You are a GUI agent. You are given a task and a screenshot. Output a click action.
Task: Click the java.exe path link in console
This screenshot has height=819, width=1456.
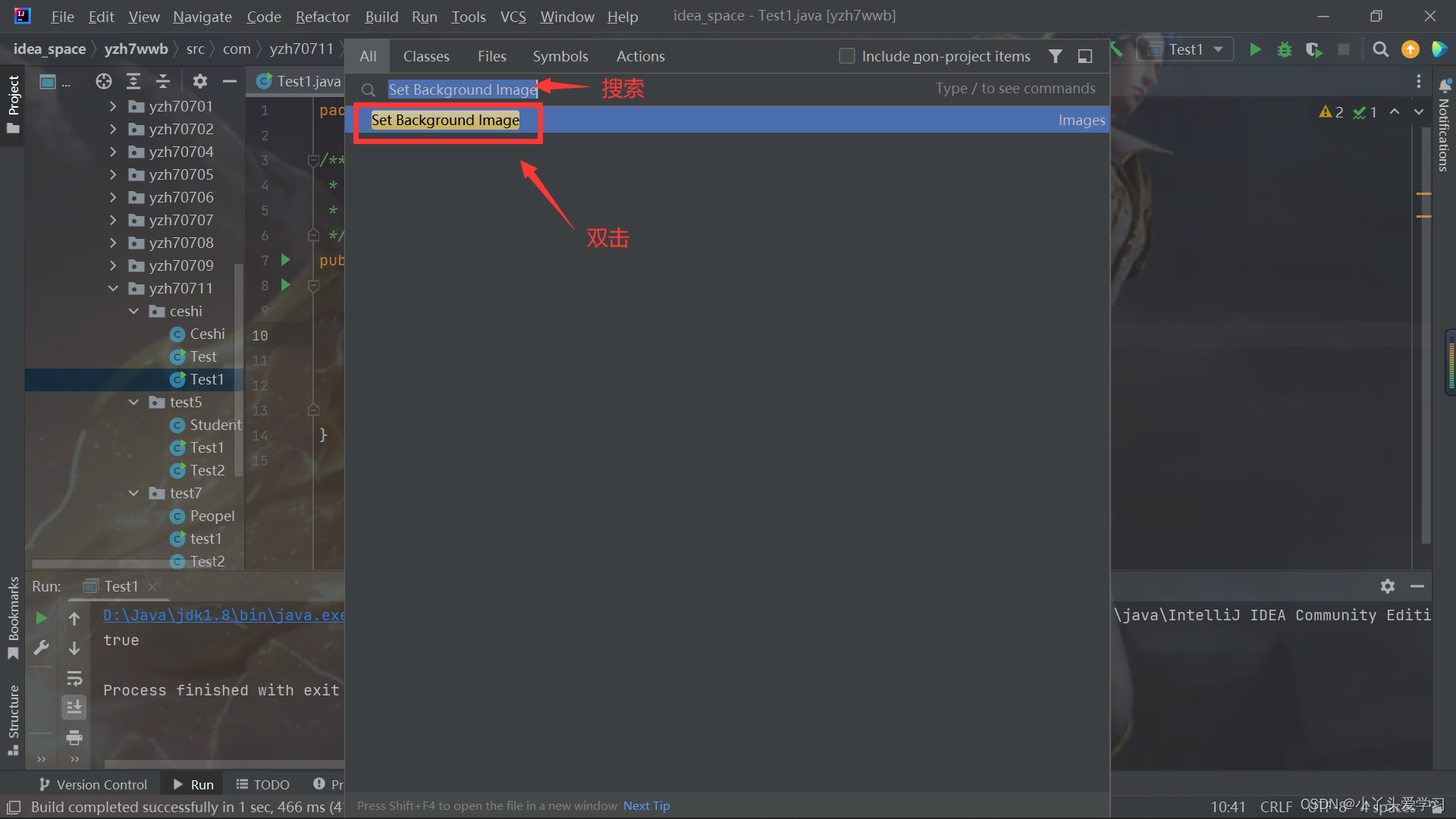(220, 615)
